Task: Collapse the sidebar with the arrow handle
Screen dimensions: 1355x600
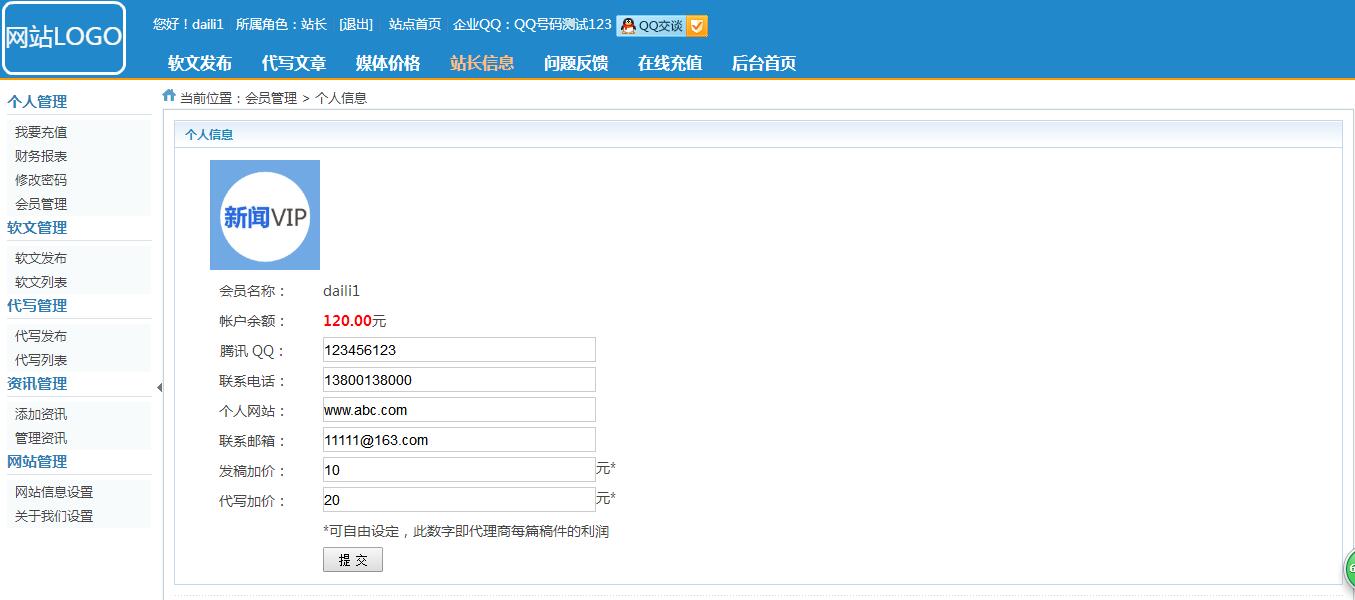Action: point(159,388)
